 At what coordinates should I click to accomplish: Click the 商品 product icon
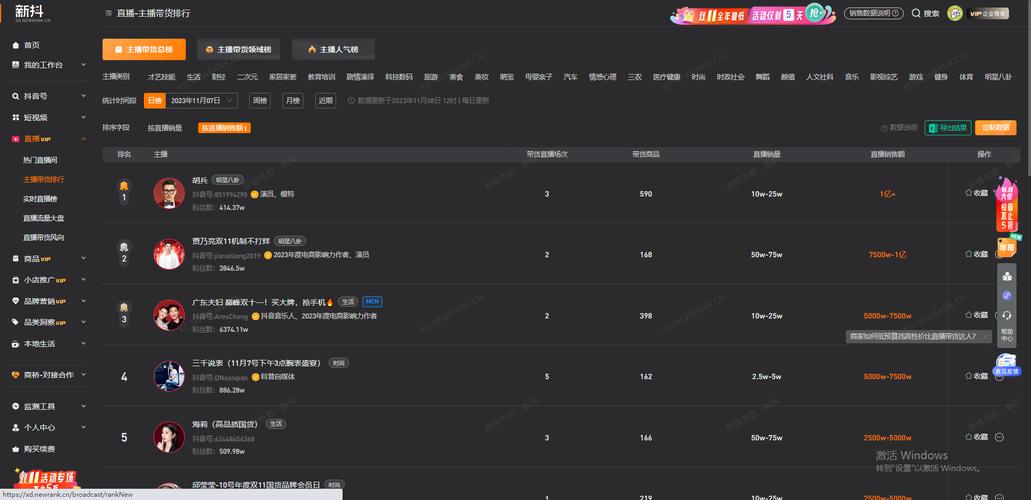point(16,259)
